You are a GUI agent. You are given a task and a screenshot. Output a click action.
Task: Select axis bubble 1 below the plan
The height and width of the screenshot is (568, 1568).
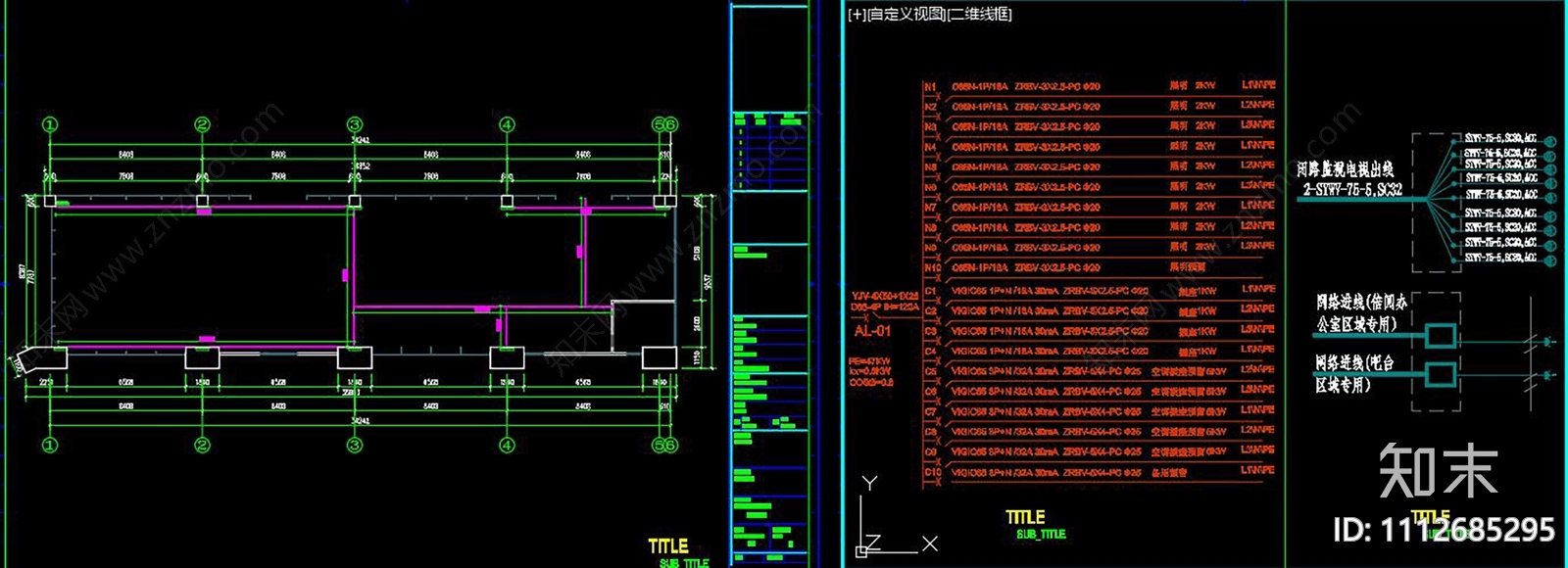(x=50, y=446)
